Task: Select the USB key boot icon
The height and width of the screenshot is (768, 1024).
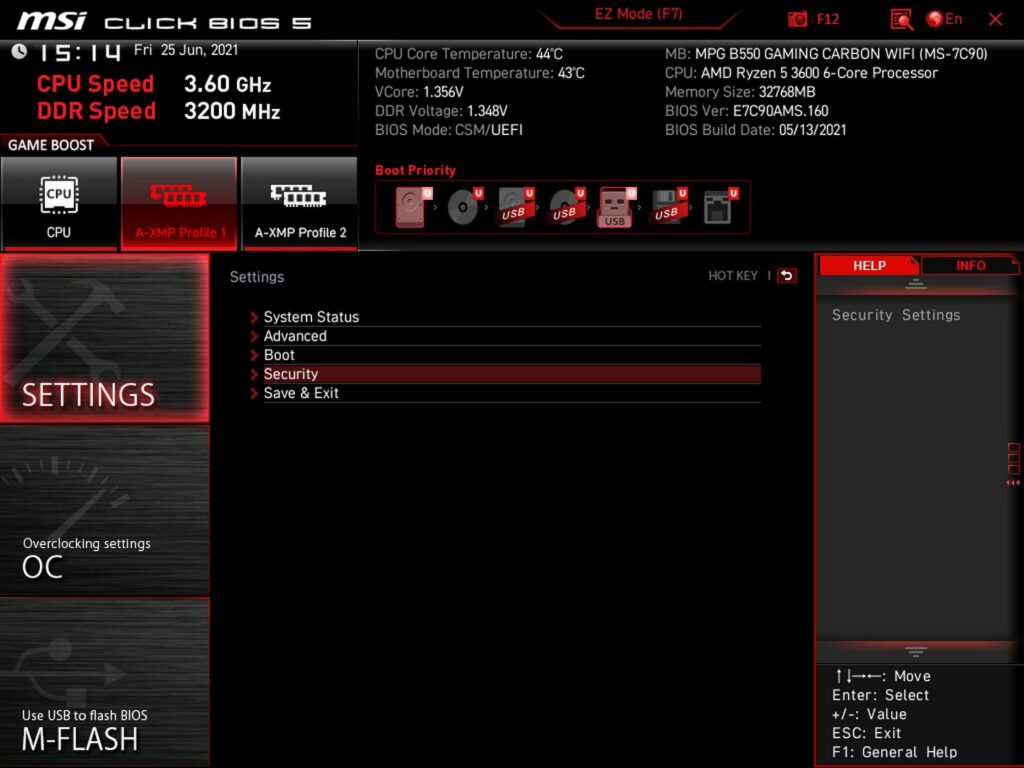Action: coord(616,207)
